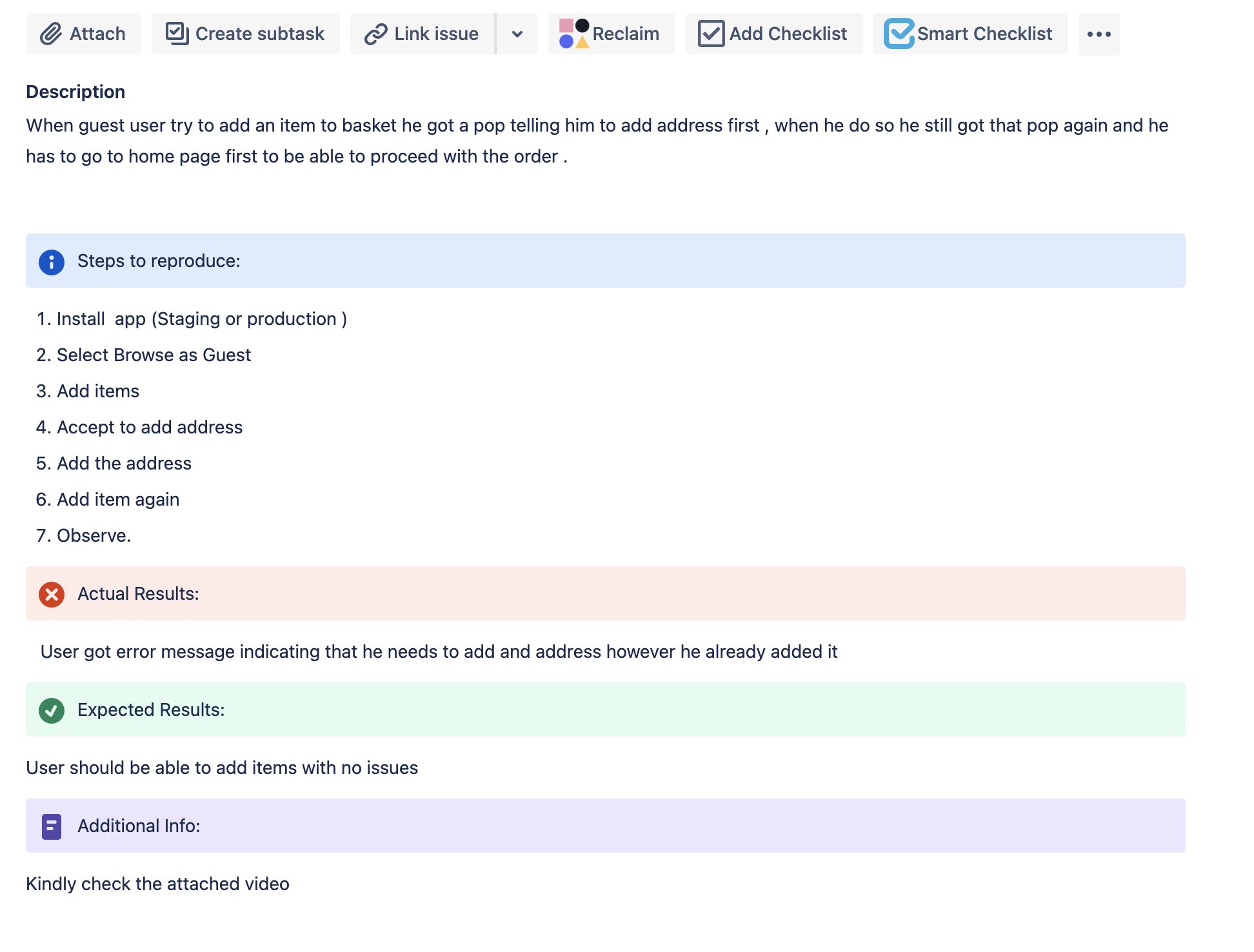Click the Link issue button
This screenshot has height=952, width=1254.
pos(422,34)
